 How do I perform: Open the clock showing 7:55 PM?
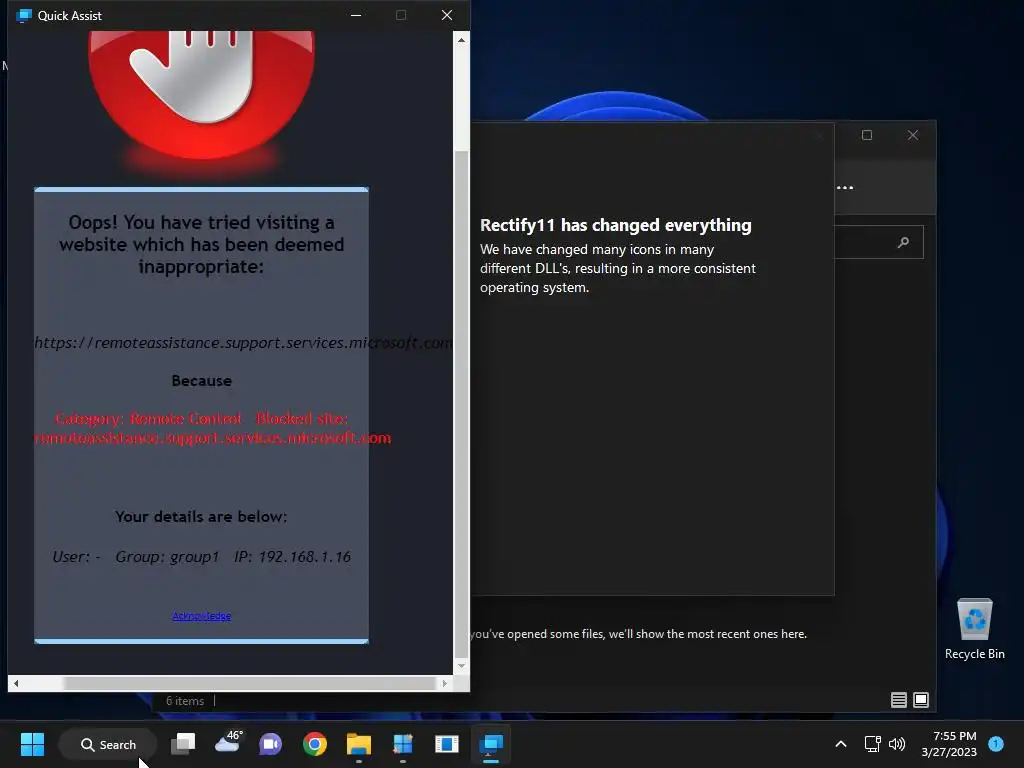pyautogui.click(x=949, y=744)
